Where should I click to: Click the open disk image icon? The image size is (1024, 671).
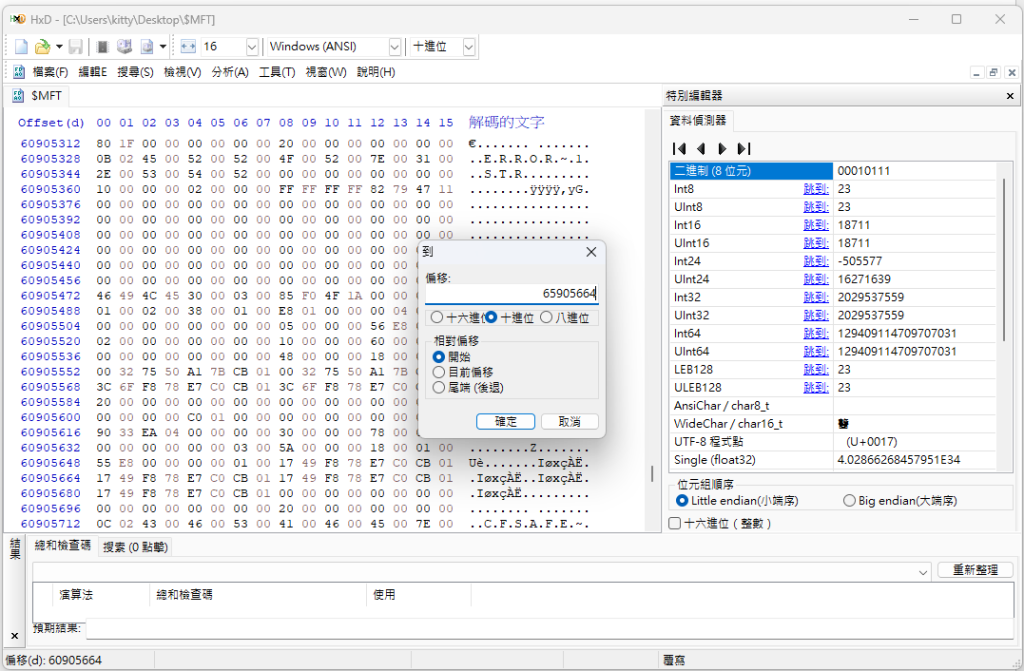tap(146, 46)
